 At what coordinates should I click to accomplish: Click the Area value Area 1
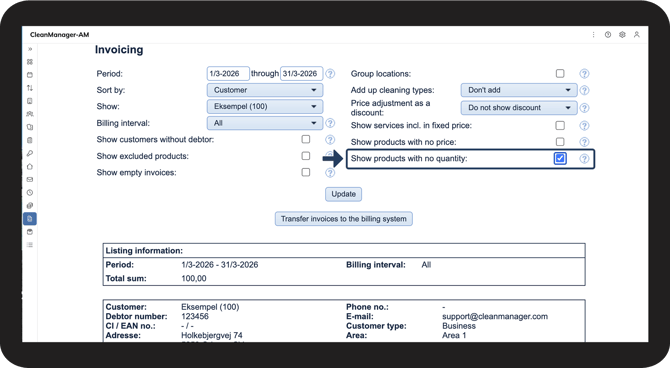[x=454, y=335]
